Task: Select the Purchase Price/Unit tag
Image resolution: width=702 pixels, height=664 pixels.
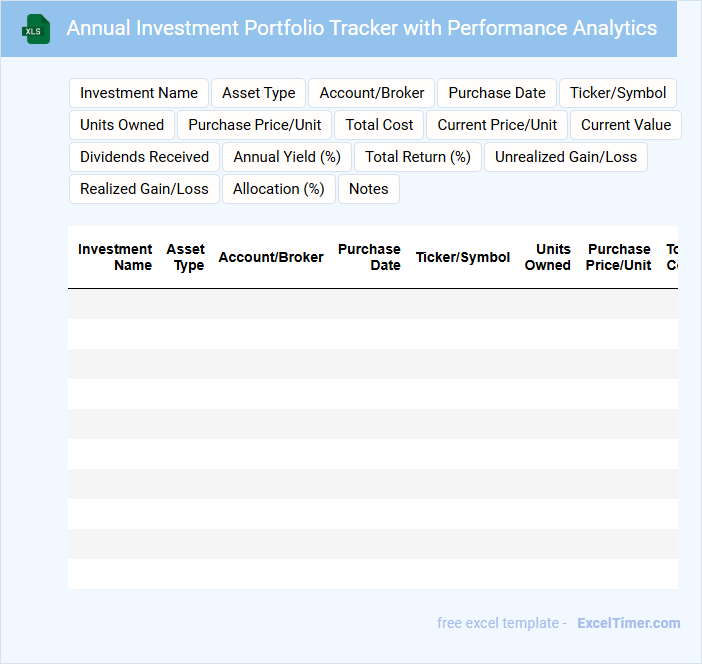Action: tap(255, 125)
